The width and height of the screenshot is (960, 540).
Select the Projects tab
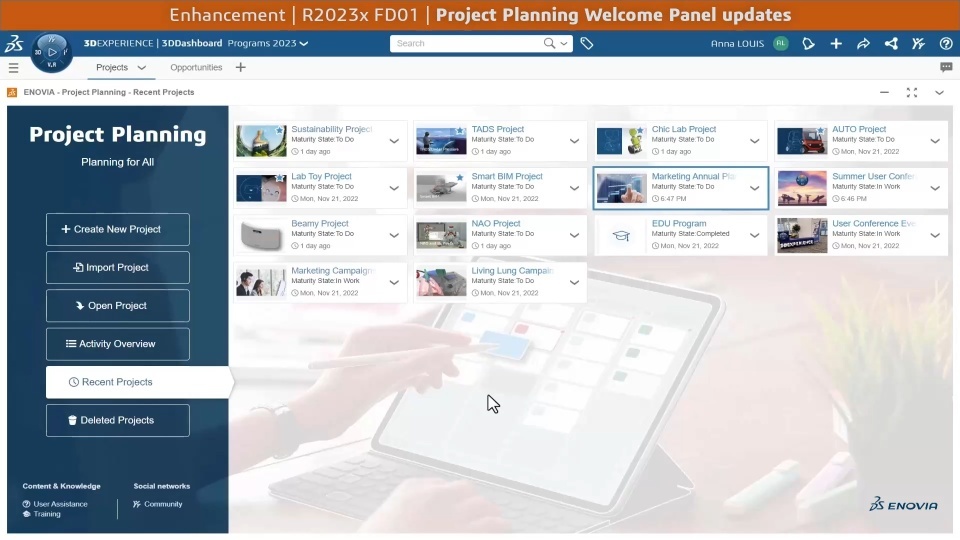(x=121, y=67)
